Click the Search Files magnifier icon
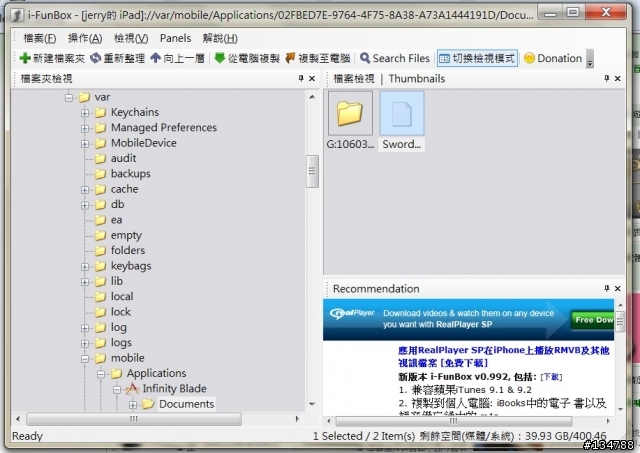 [365, 58]
